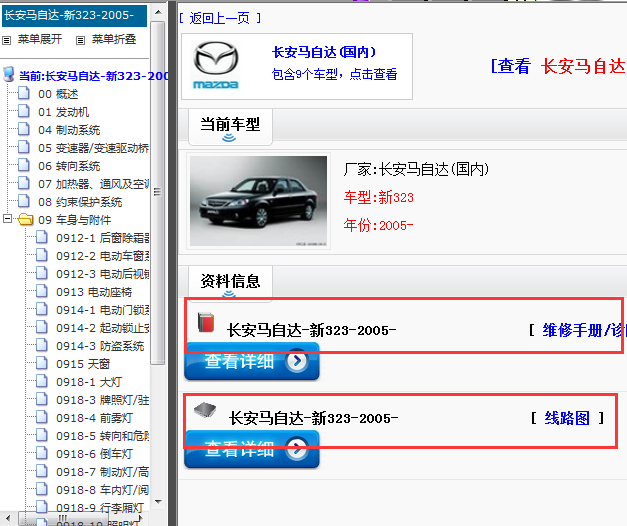This screenshot has width=627, height=526.
Task: Open tree item 01 发动机
Action: 64,112
